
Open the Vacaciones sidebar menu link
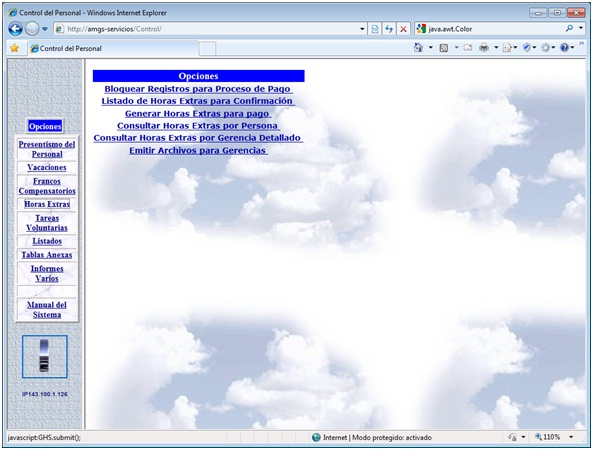click(47, 167)
